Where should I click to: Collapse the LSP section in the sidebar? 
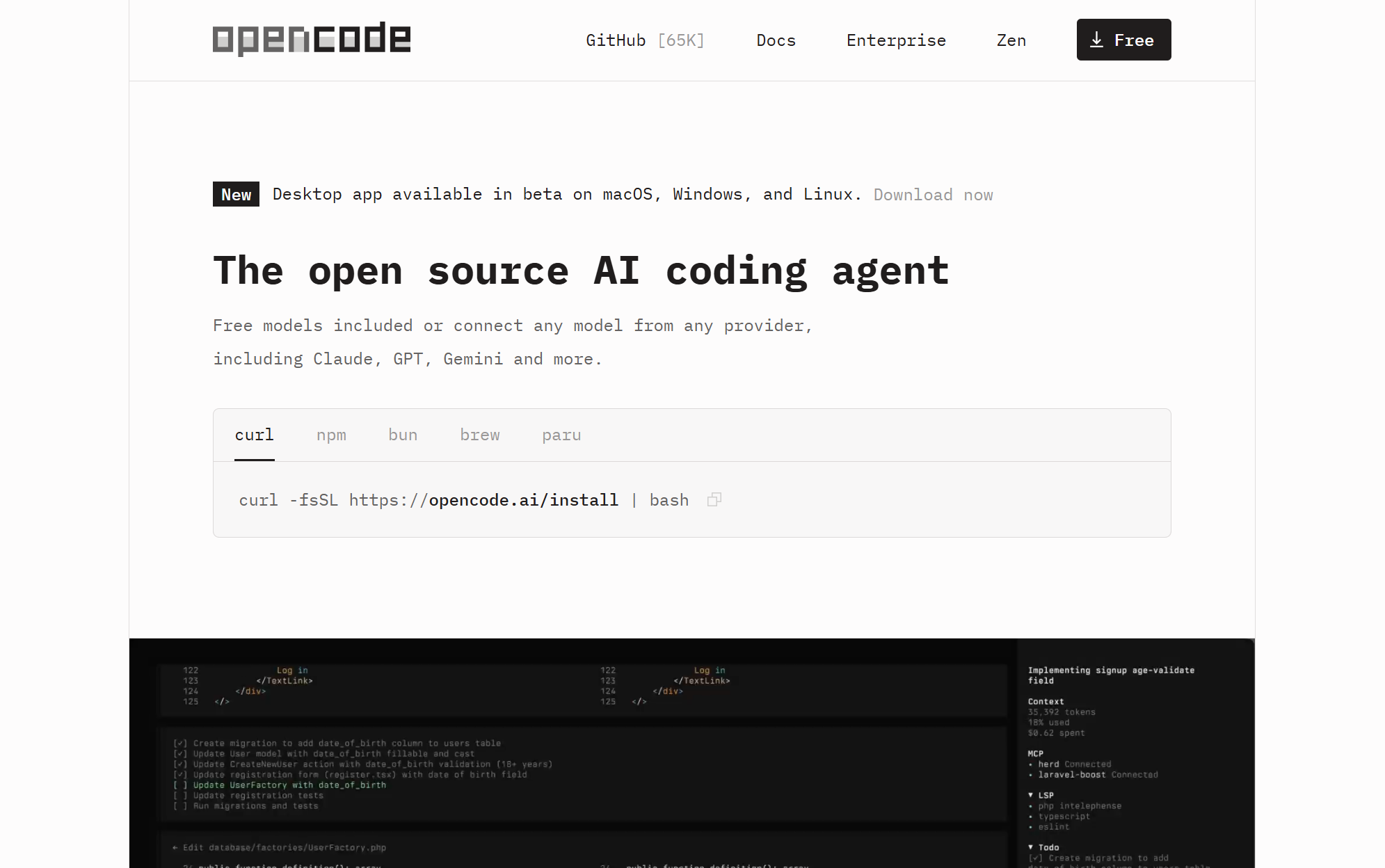(x=1031, y=795)
